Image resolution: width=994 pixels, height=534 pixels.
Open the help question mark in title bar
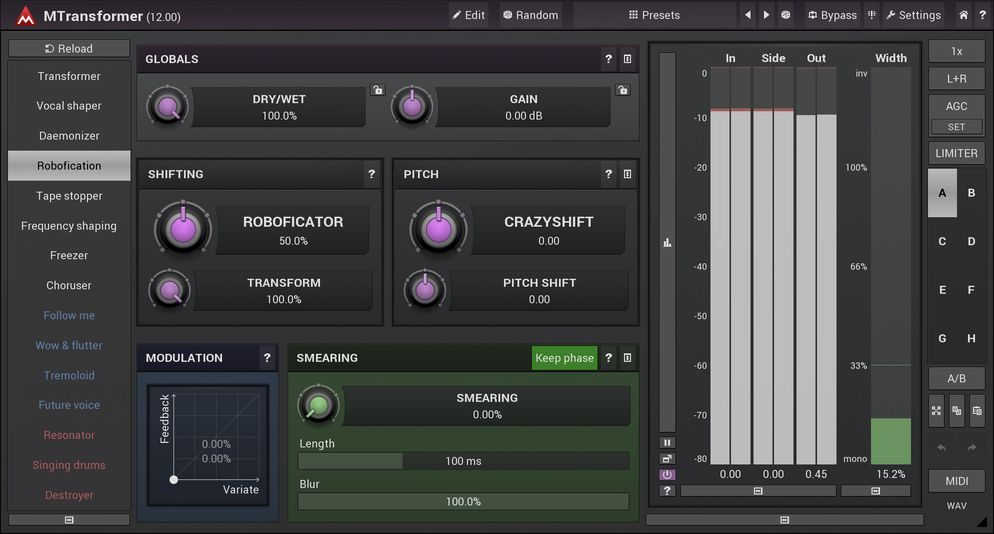click(x=982, y=15)
